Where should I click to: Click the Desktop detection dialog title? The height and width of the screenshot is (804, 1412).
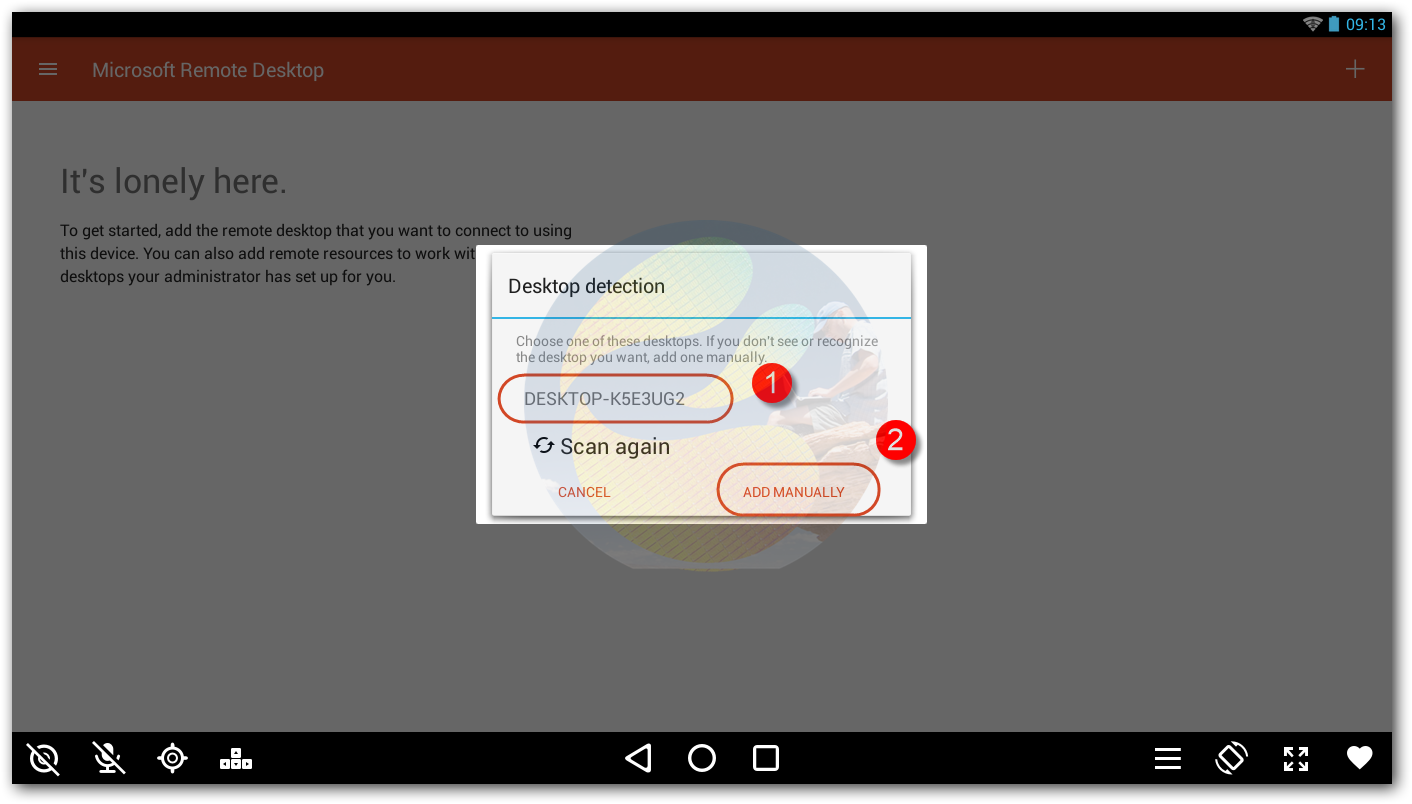586,286
